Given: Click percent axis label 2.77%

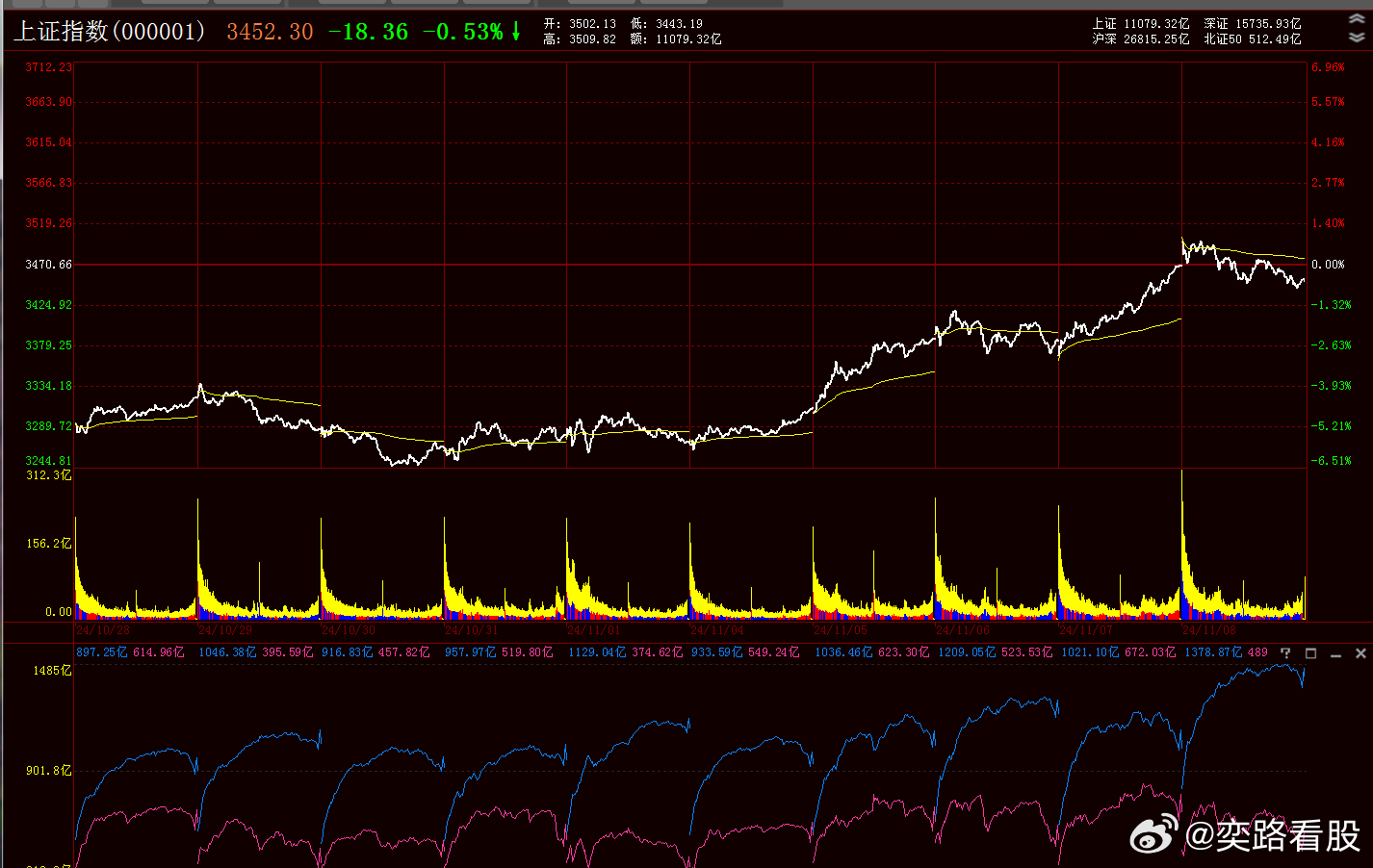Looking at the screenshot, I should (1328, 183).
